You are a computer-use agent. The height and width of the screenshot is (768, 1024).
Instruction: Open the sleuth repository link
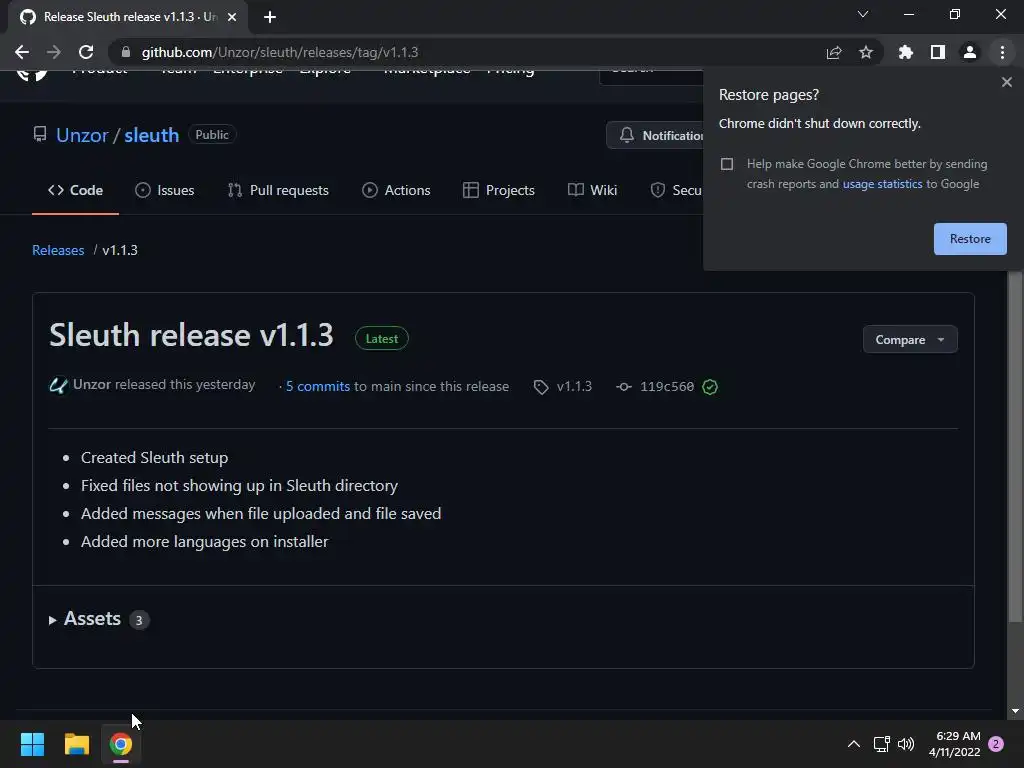(152, 135)
